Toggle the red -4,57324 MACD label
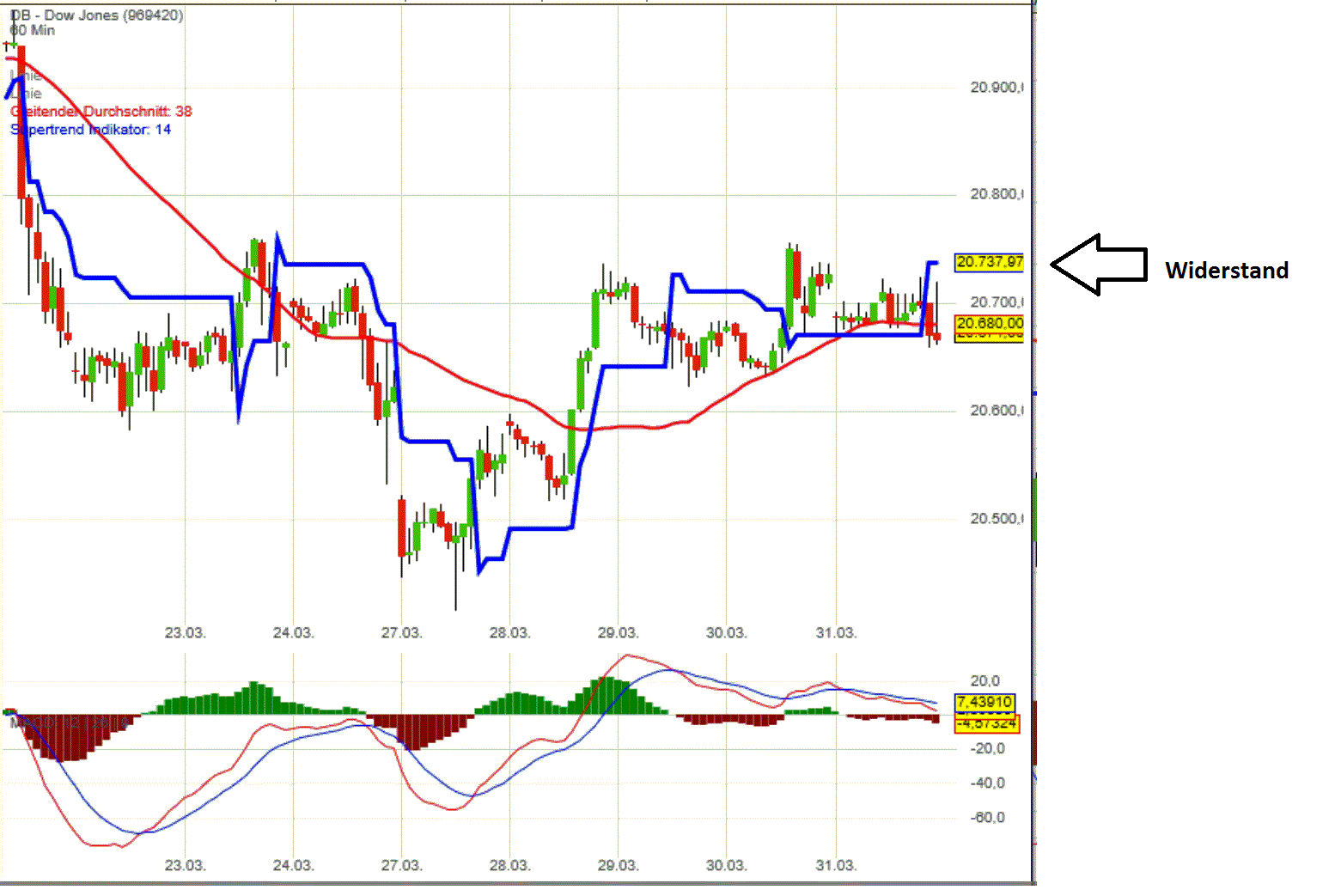 click(x=986, y=724)
